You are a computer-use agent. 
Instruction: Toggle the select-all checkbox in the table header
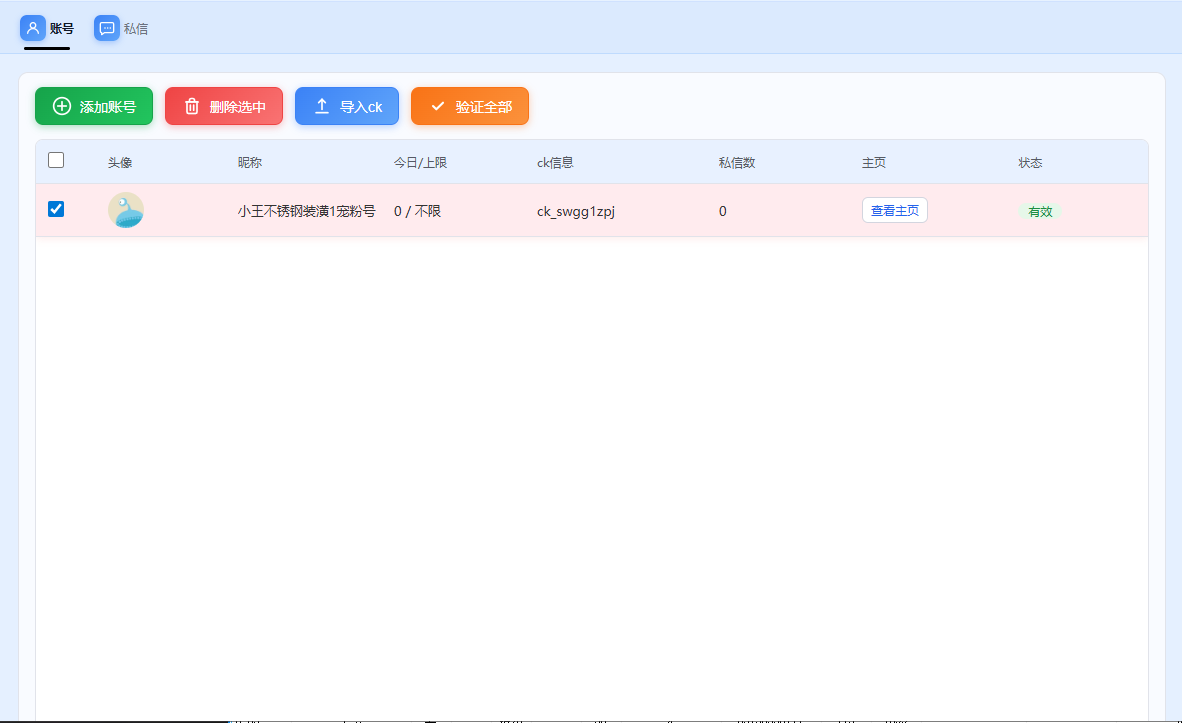[56, 160]
